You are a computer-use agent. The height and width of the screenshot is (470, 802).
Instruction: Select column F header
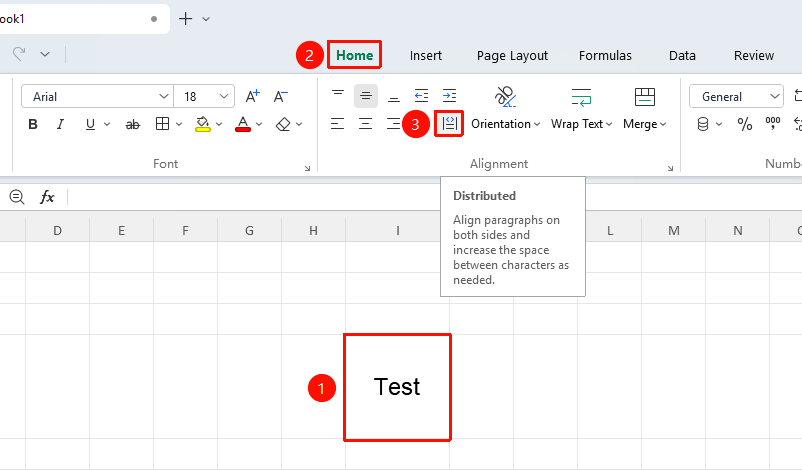coord(185,231)
